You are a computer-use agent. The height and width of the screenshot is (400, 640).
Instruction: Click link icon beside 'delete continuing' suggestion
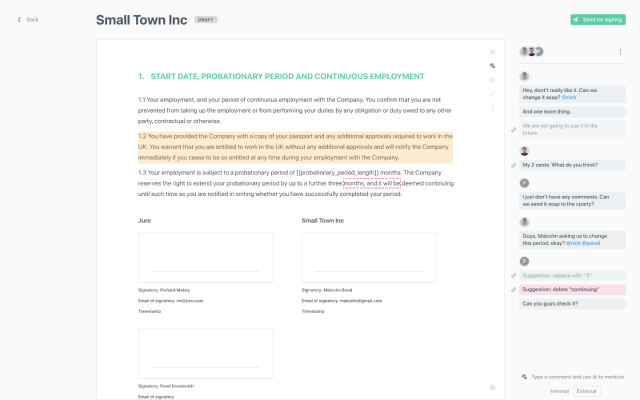tap(513, 289)
